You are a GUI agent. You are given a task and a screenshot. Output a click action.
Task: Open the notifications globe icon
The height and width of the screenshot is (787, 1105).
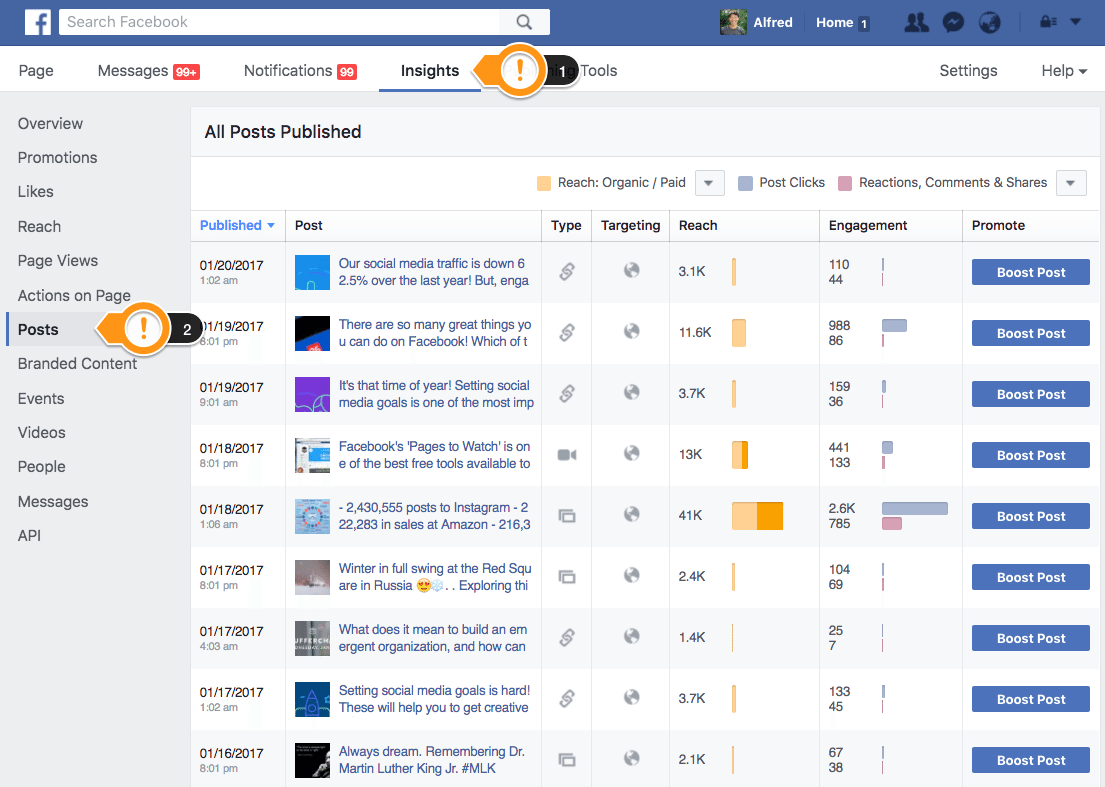990,21
